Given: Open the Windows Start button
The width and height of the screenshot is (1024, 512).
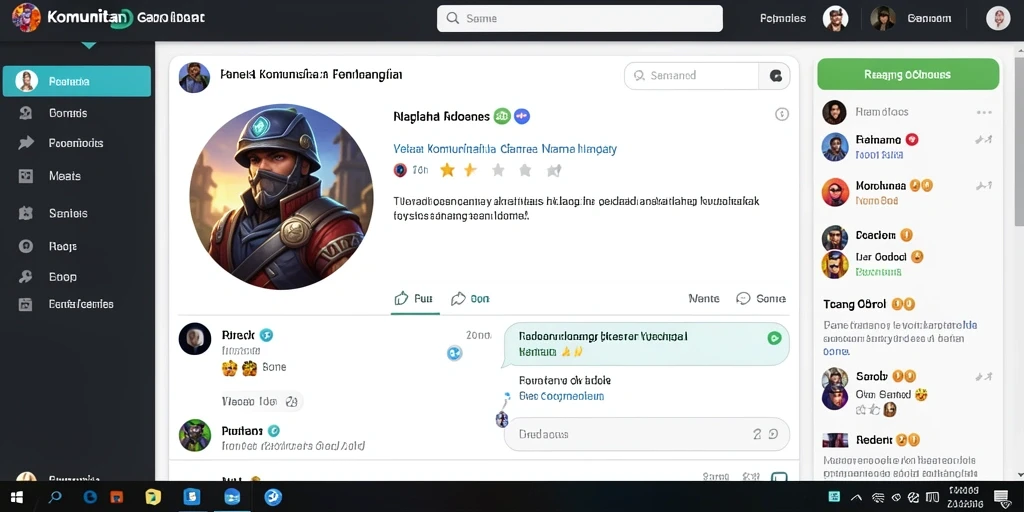Looking at the screenshot, I should click(17, 497).
